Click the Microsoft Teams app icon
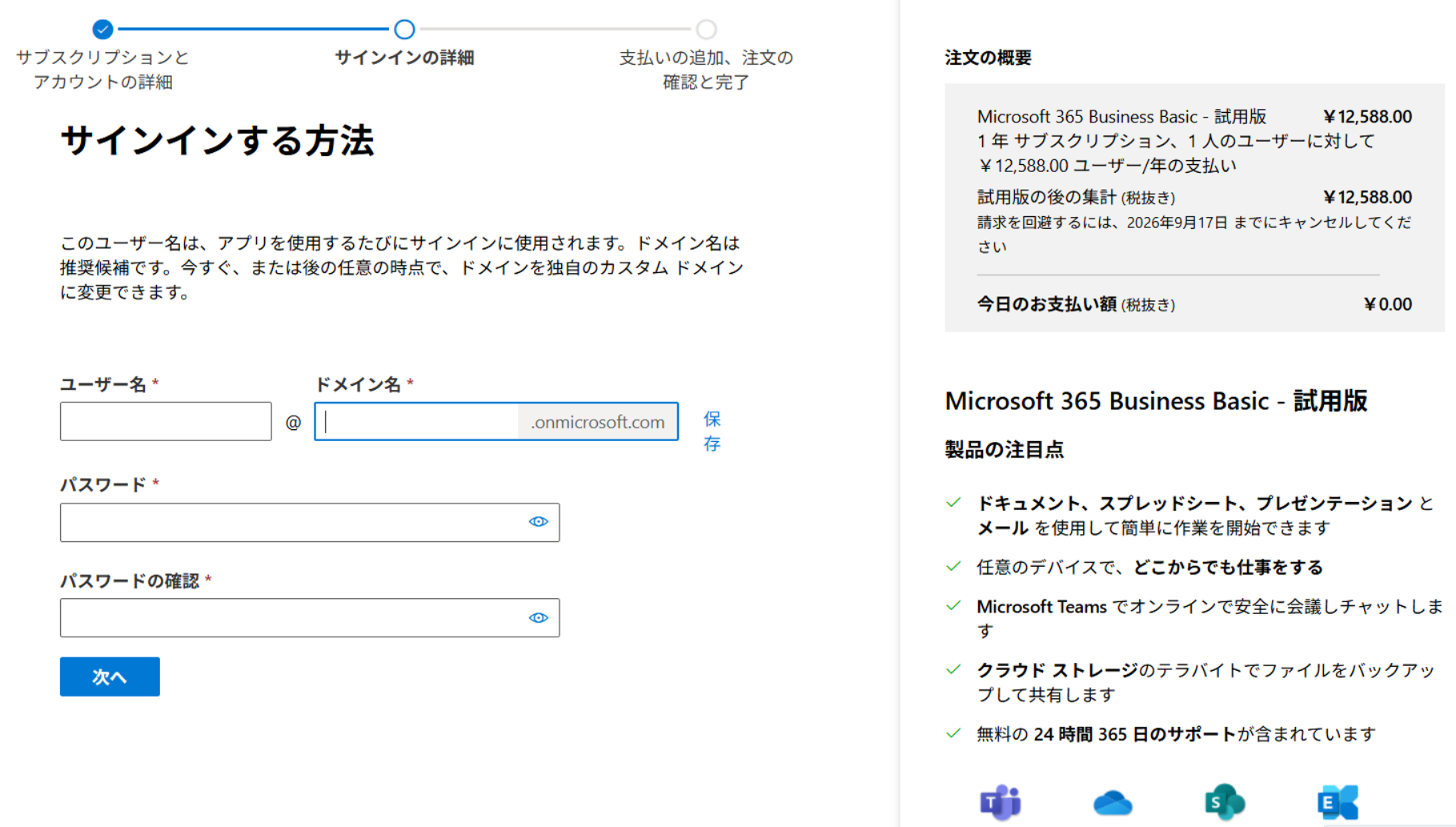The height and width of the screenshot is (827, 1456). 1001,802
